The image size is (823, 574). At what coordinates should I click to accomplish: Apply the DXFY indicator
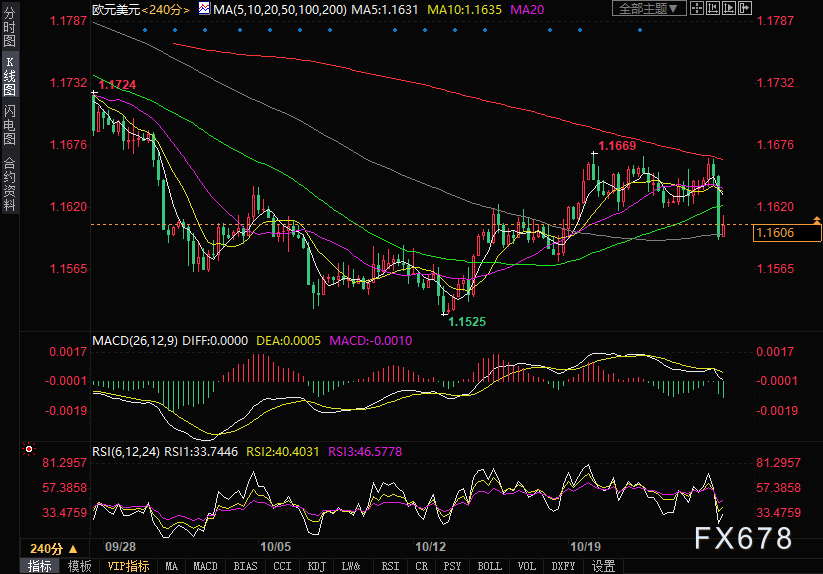(x=563, y=566)
